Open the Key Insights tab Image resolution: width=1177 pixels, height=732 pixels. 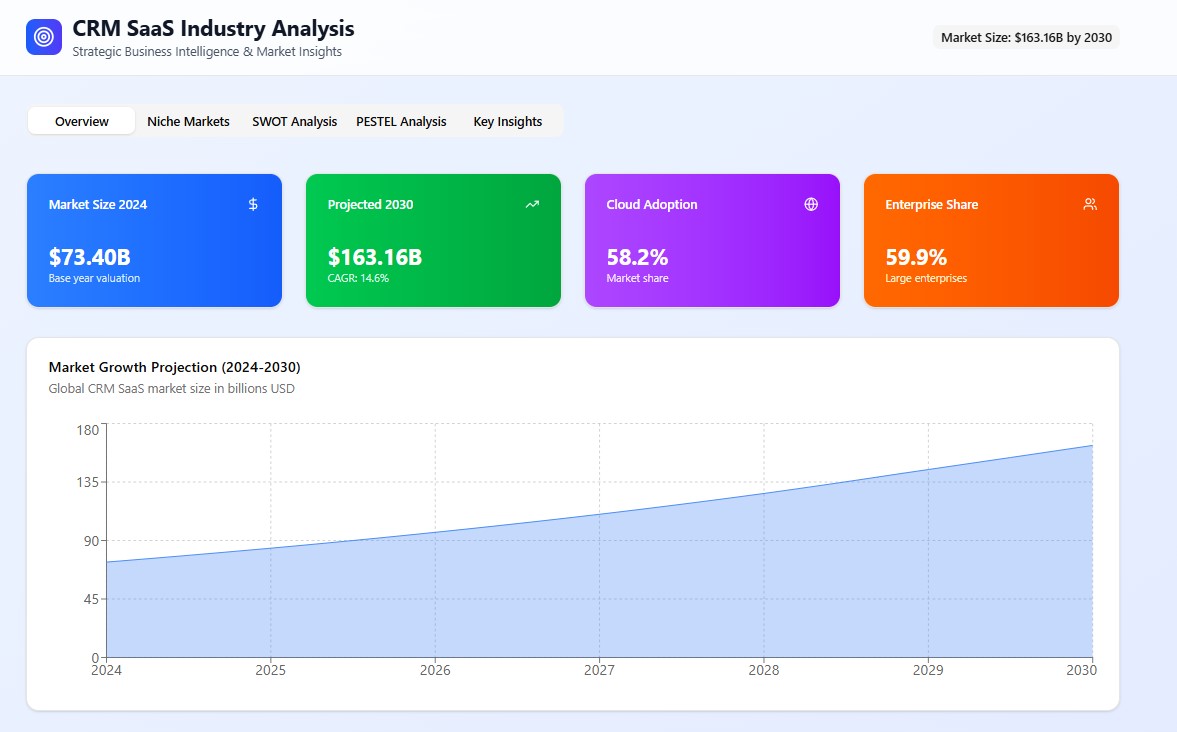point(507,121)
